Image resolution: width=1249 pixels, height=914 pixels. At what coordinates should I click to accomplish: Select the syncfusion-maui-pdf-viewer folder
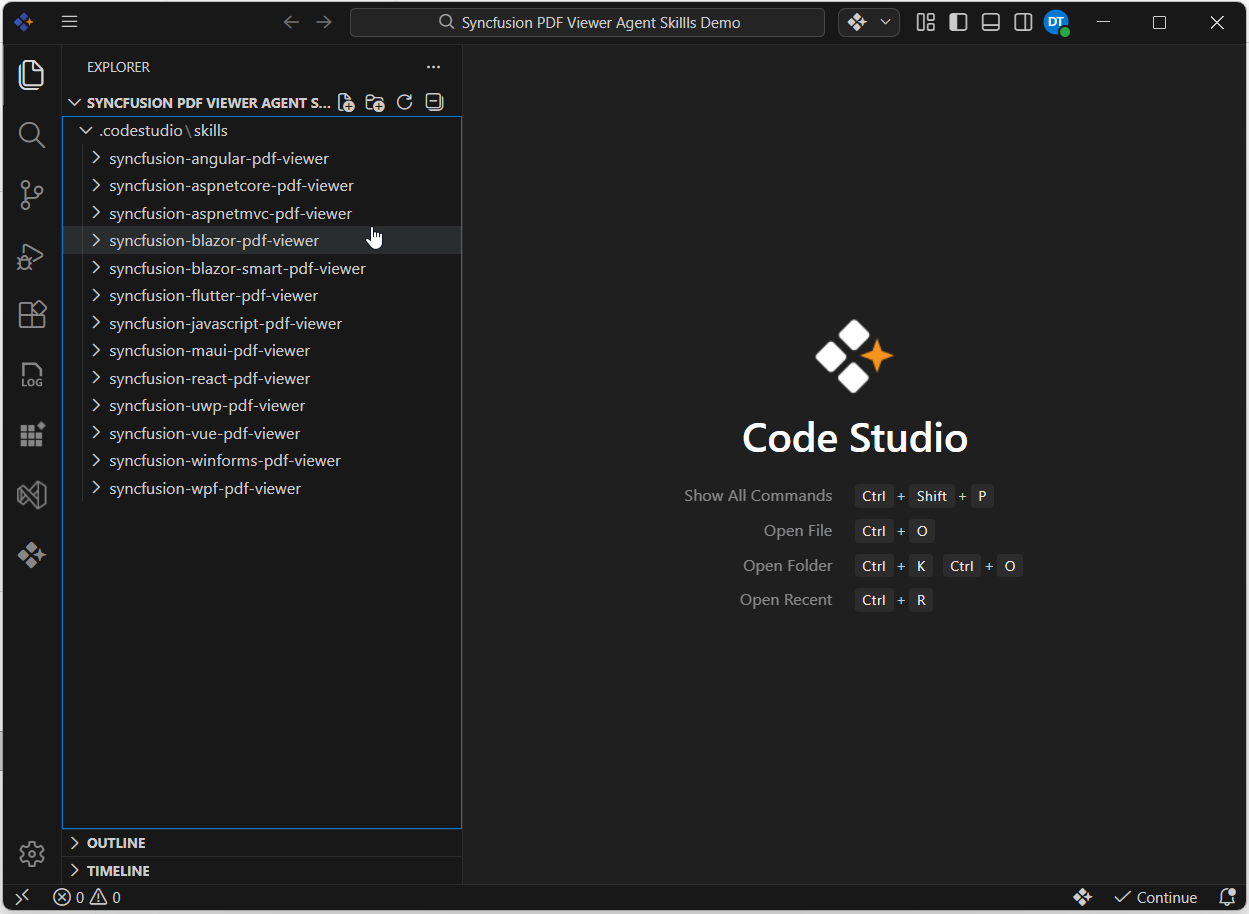click(x=262, y=350)
